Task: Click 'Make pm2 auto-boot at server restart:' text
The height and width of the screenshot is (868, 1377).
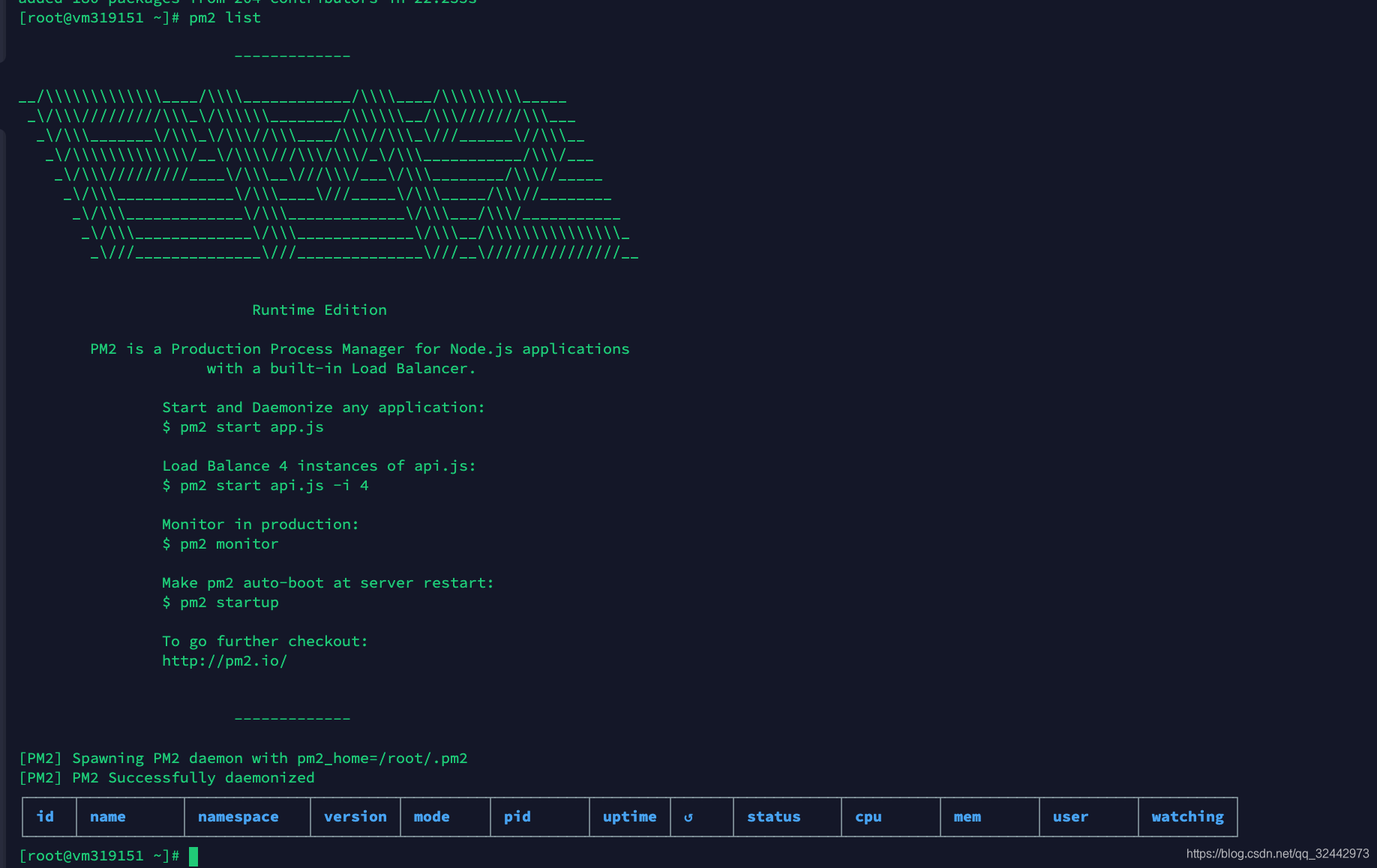Action: pos(328,583)
